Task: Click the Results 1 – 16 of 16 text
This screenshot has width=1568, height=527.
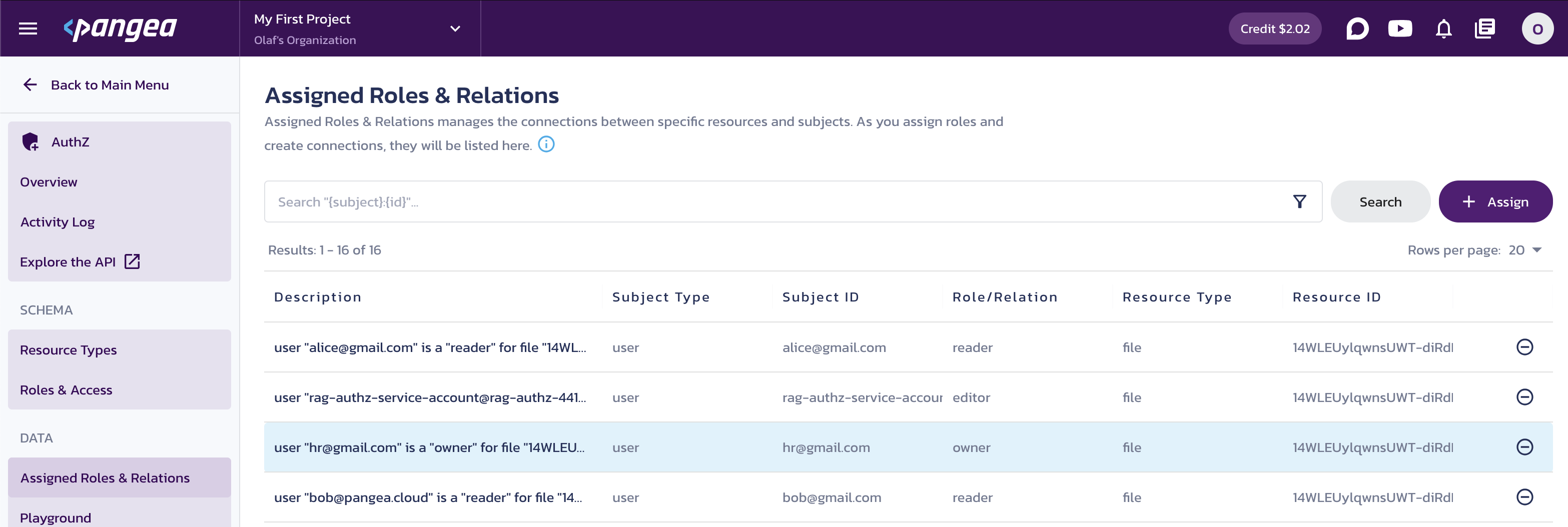Action: click(x=324, y=250)
